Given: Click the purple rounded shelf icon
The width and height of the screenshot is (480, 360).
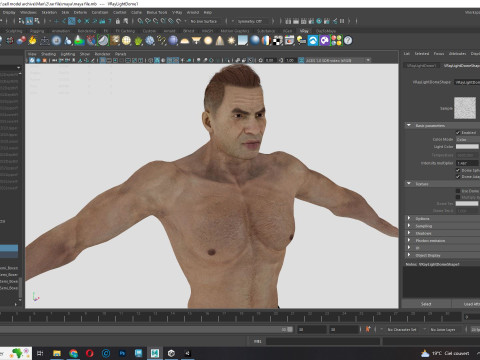Looking at the screenshot, I should [x=325, y=41].
